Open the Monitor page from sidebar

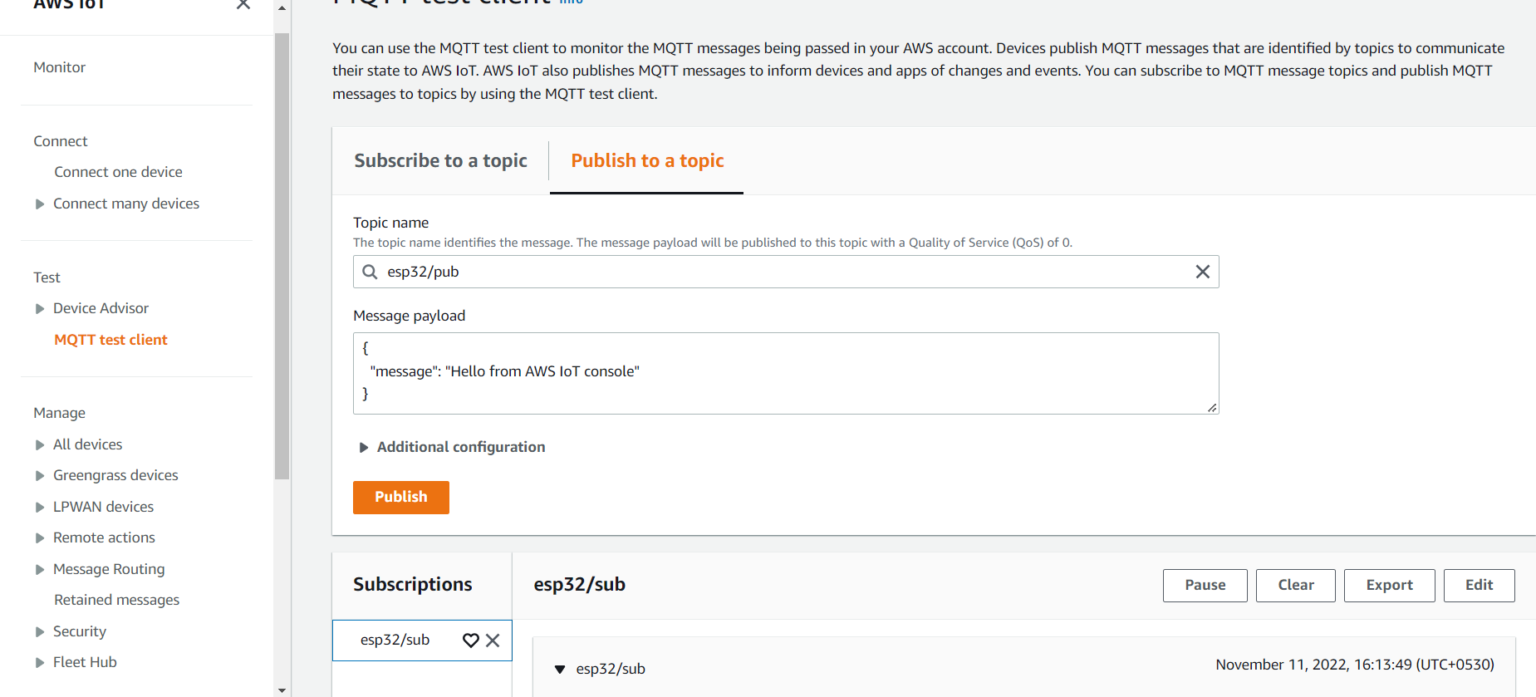(59, 67)
